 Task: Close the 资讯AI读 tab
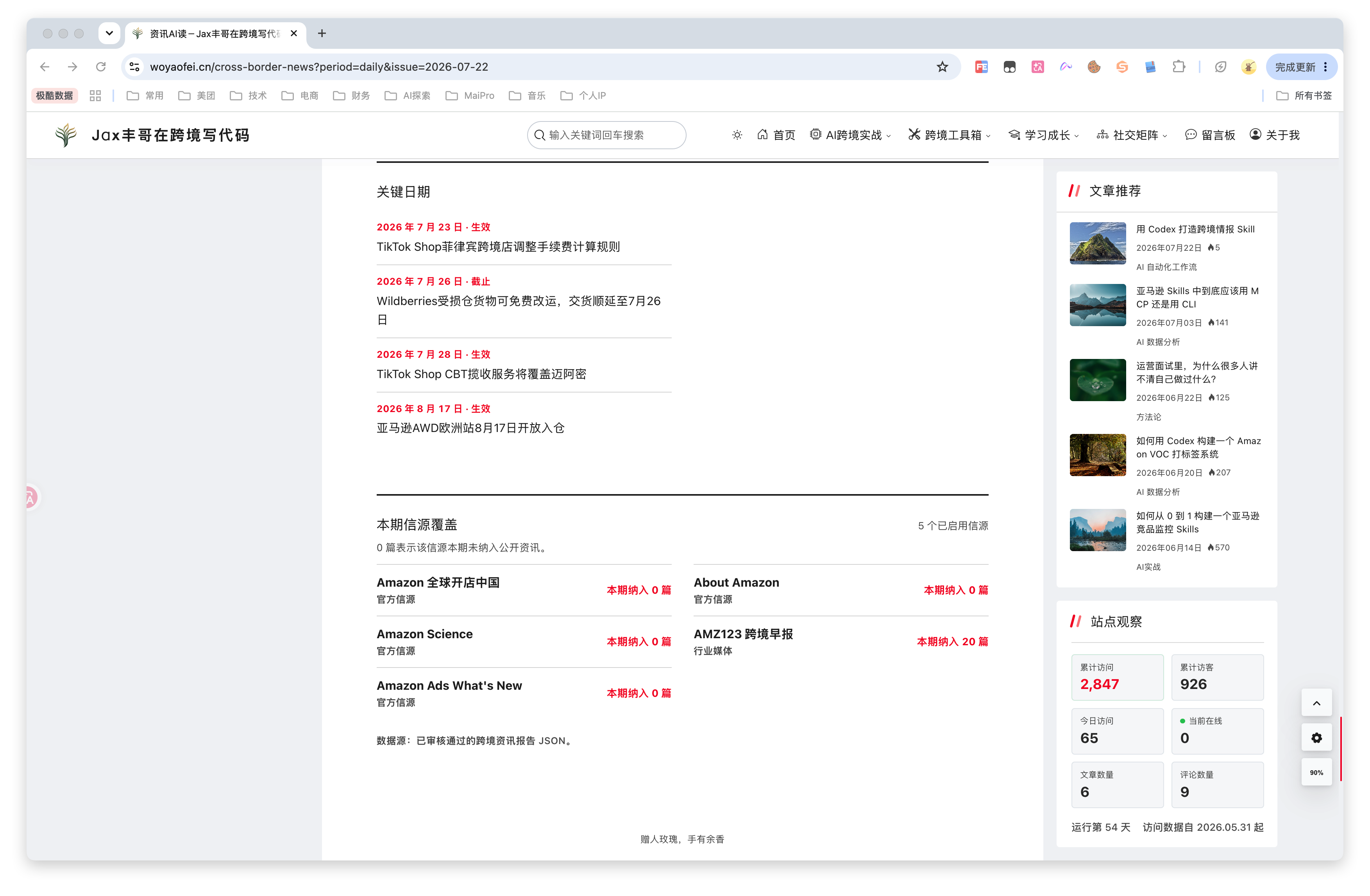[x=293, y=33]
